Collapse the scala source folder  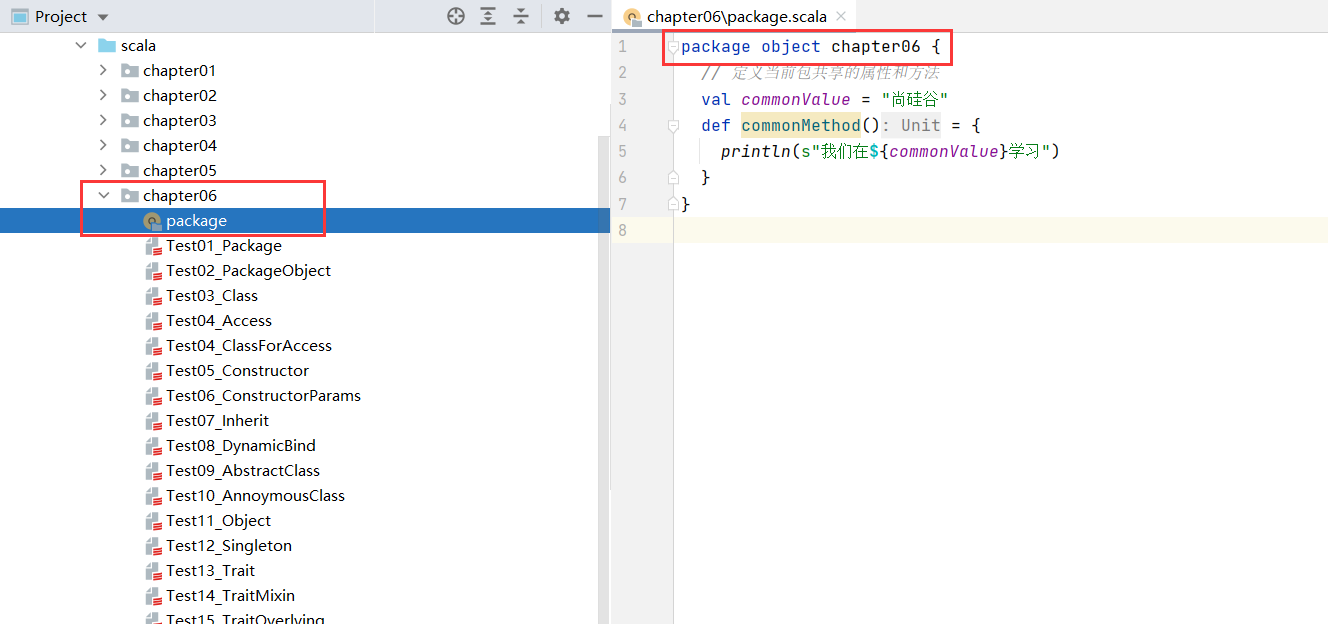pyautogui.click(x=82, y=46)
